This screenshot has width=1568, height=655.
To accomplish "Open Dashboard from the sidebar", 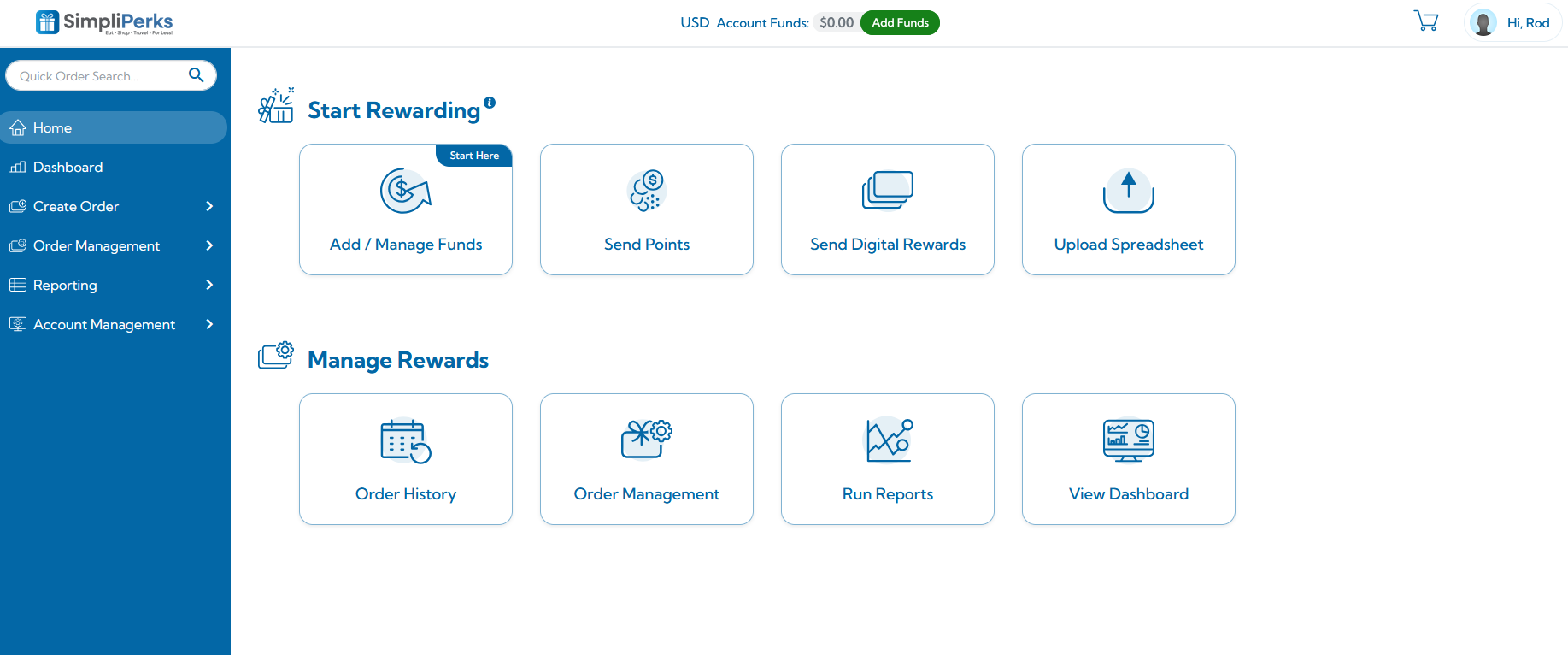I will point(68,167).
